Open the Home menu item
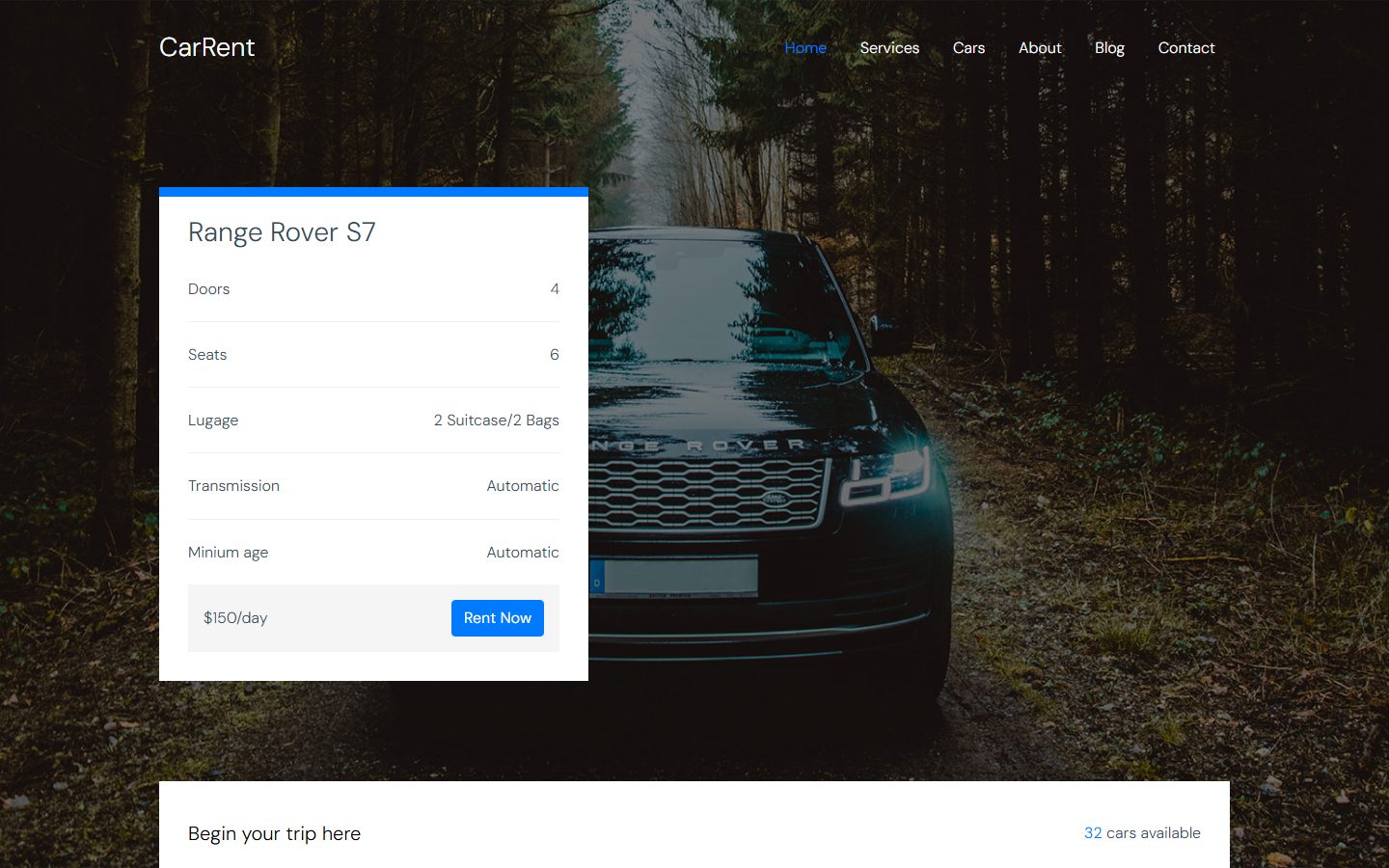Image resolution: width=1389 pixels, height=868 pixels. [805, 47]
